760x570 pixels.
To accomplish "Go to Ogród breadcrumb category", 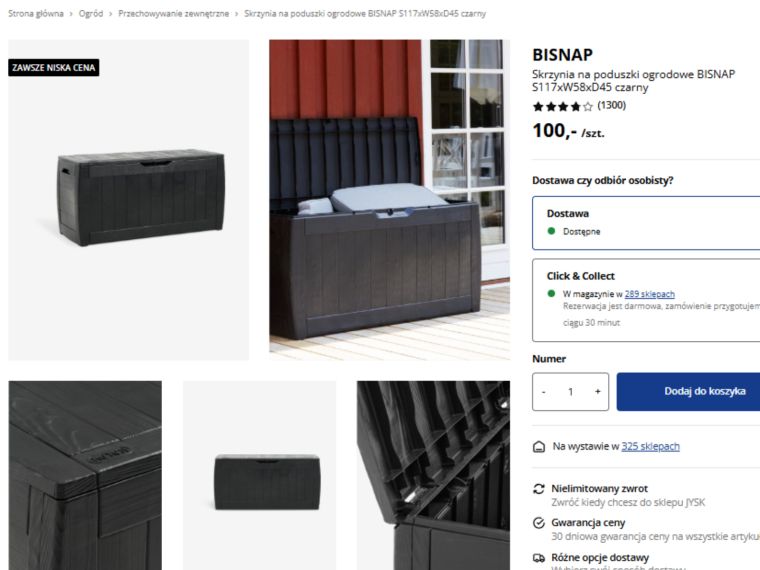I will pos(91,14).
